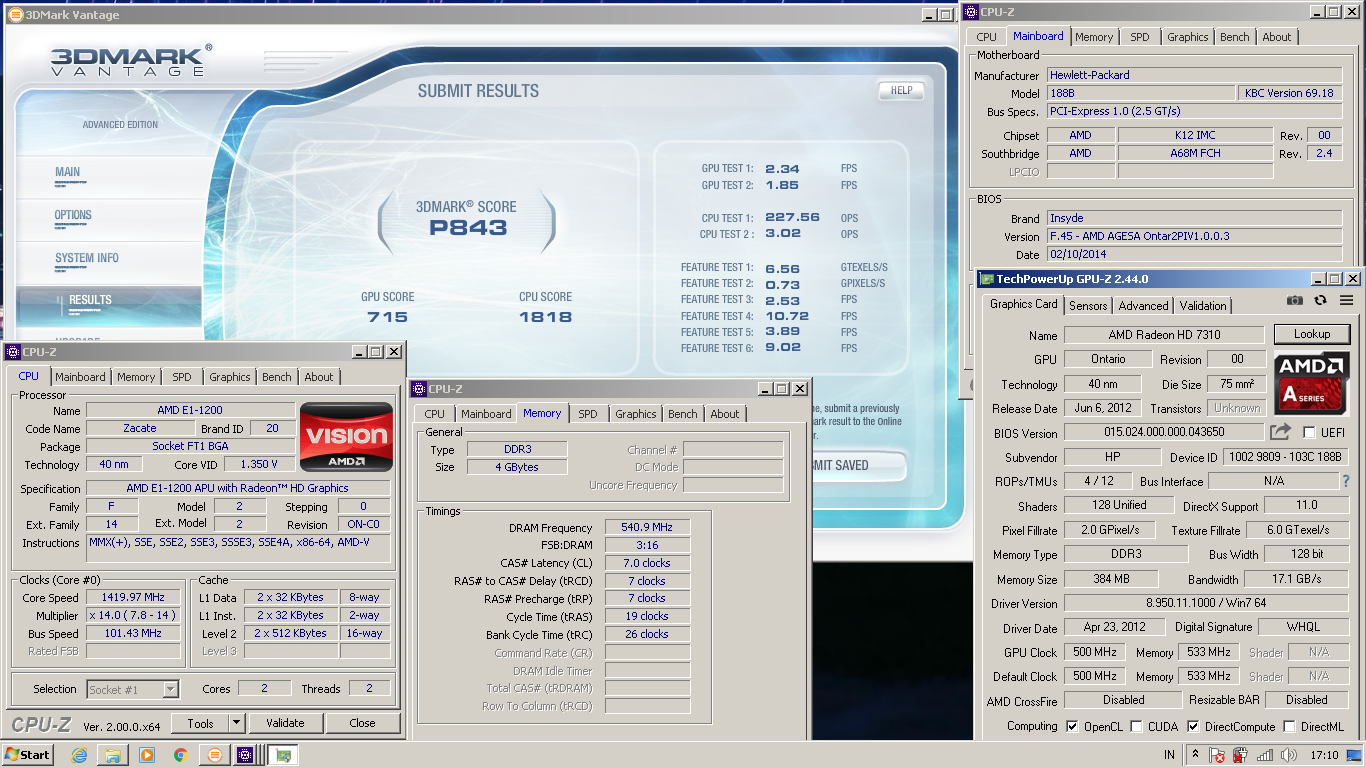Click the 3DMark score P843

click(x=468, y=228)
